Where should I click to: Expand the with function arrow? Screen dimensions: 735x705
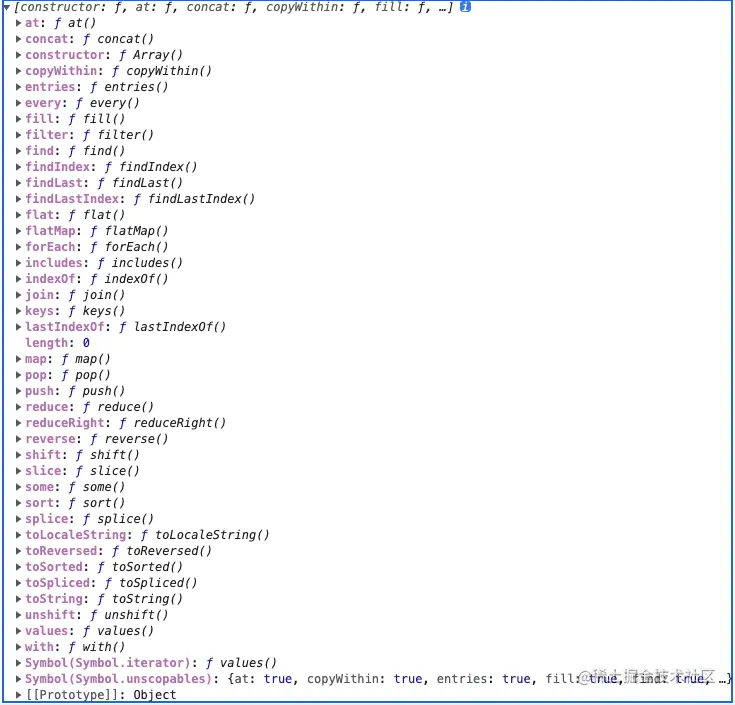[x=18, y=646]
